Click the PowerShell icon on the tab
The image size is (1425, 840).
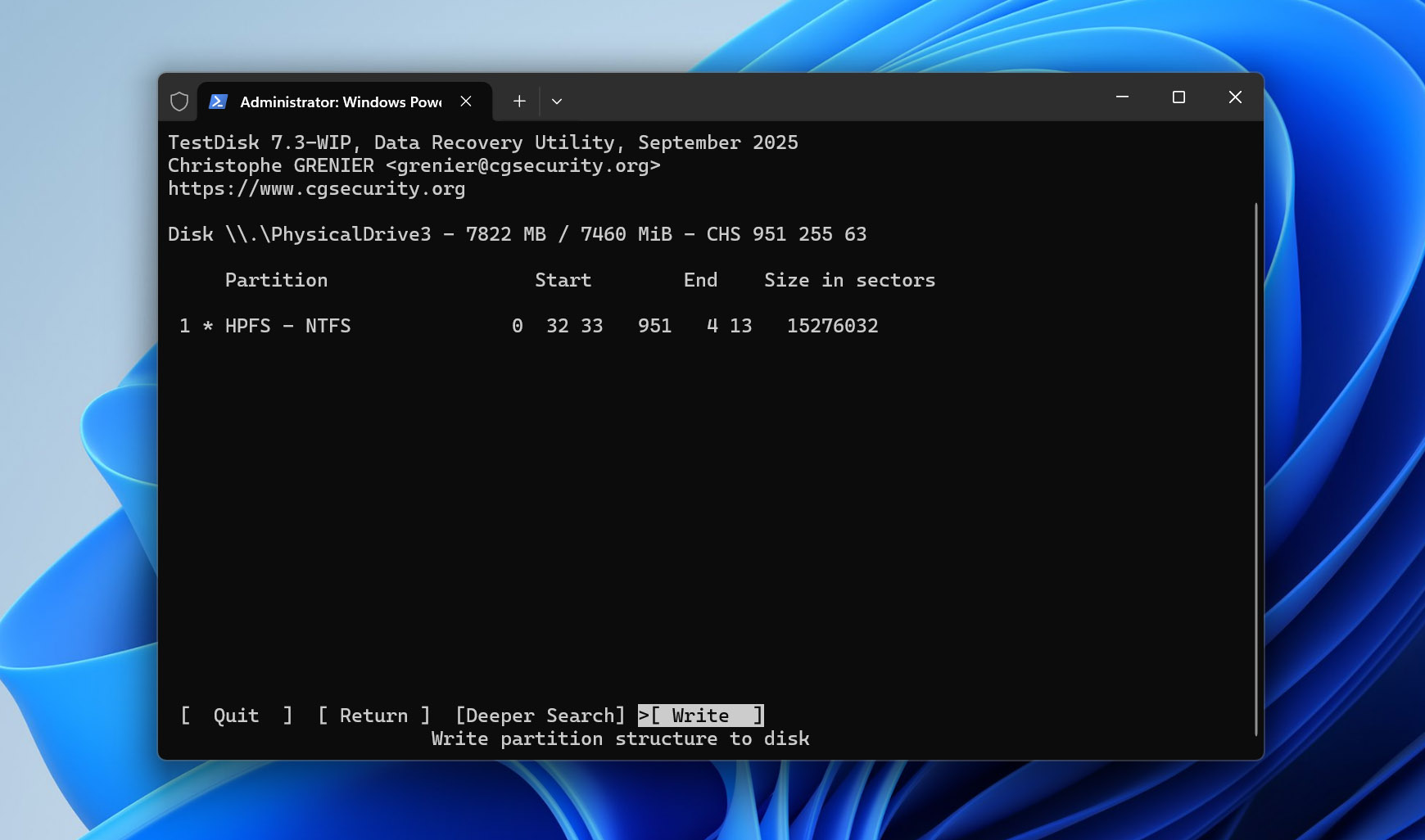tap(218, 102)
